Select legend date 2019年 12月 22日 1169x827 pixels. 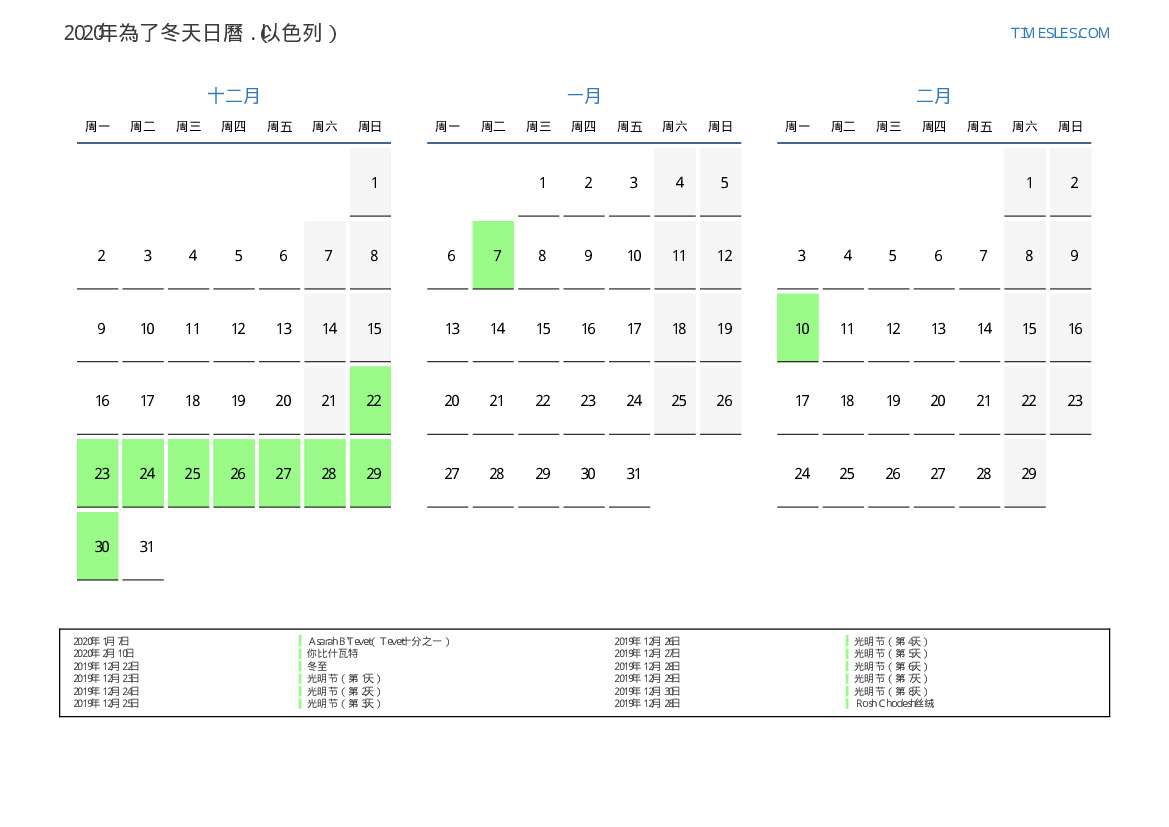(106, 666)
